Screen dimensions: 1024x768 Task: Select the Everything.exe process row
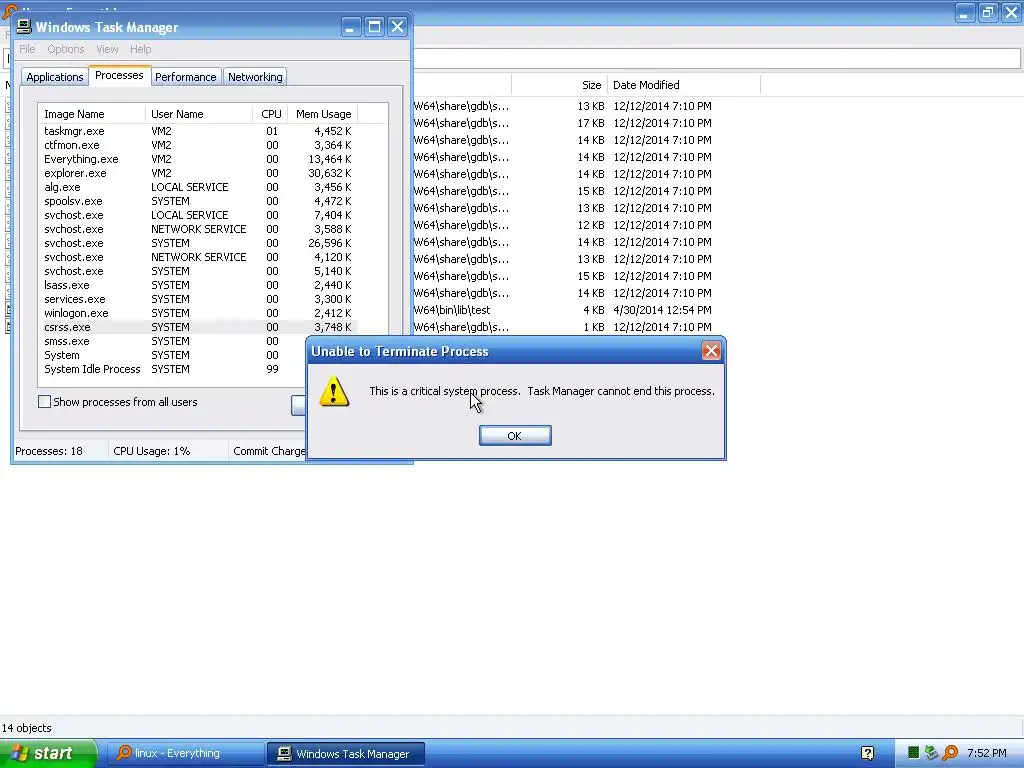[x=198, y=159]
